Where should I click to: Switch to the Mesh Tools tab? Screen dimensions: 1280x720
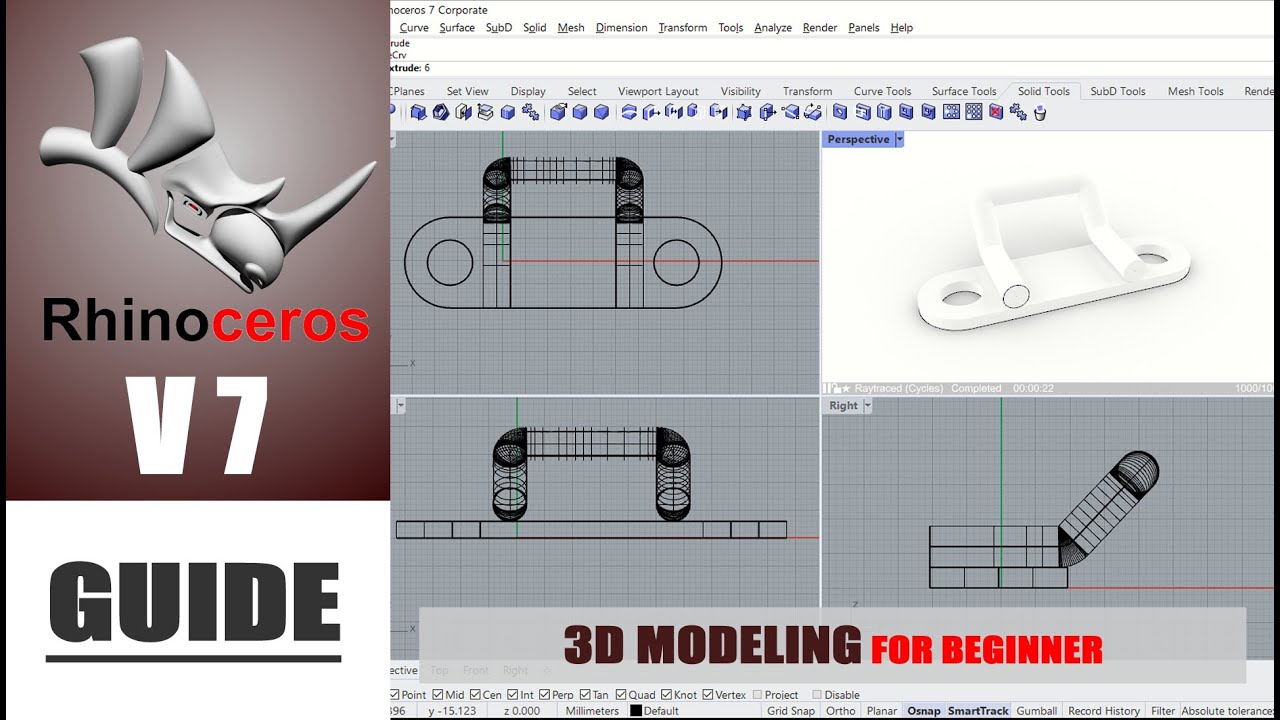tap(1196, 91)
